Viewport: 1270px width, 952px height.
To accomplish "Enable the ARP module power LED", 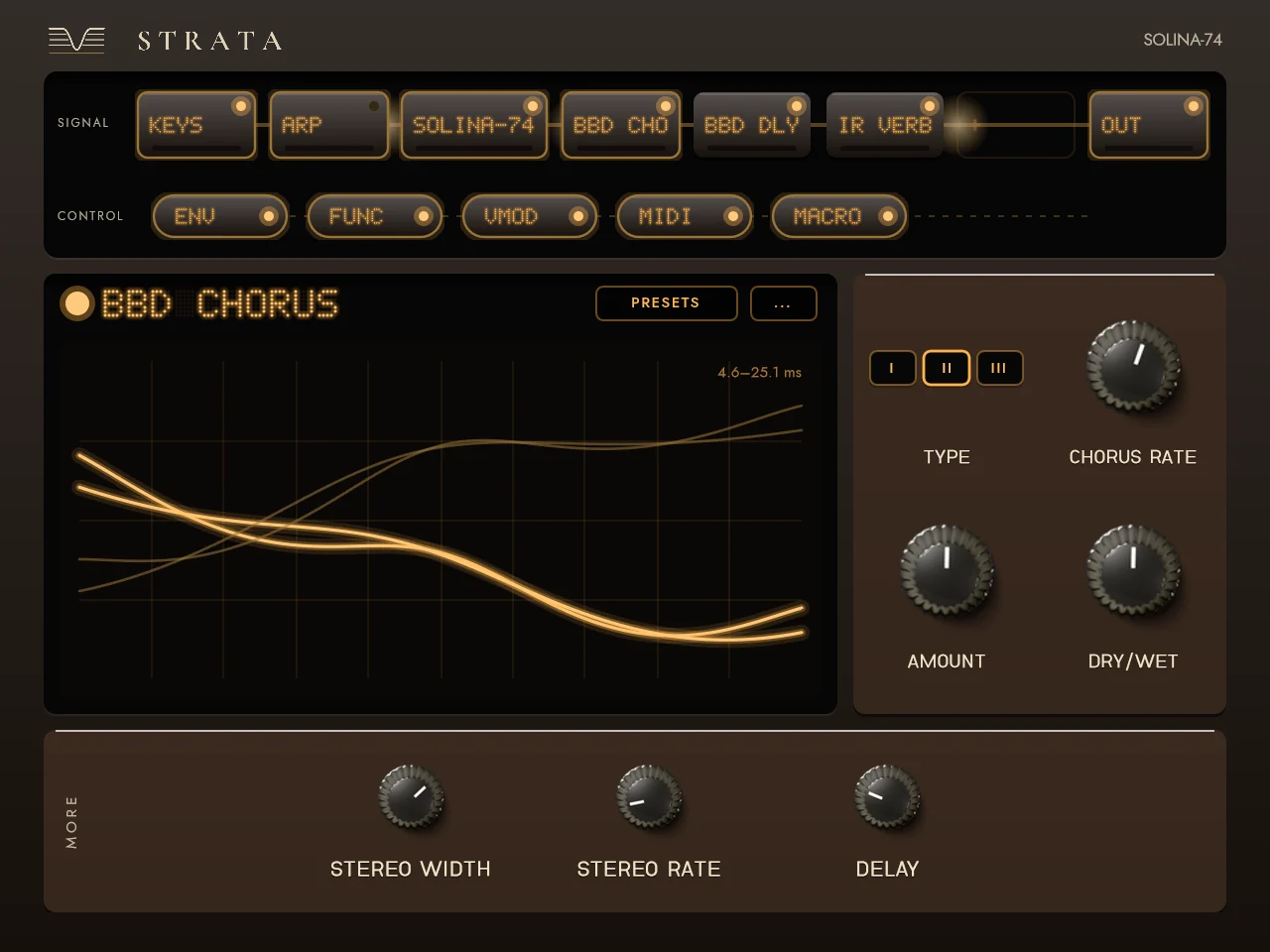I will 374,106.
